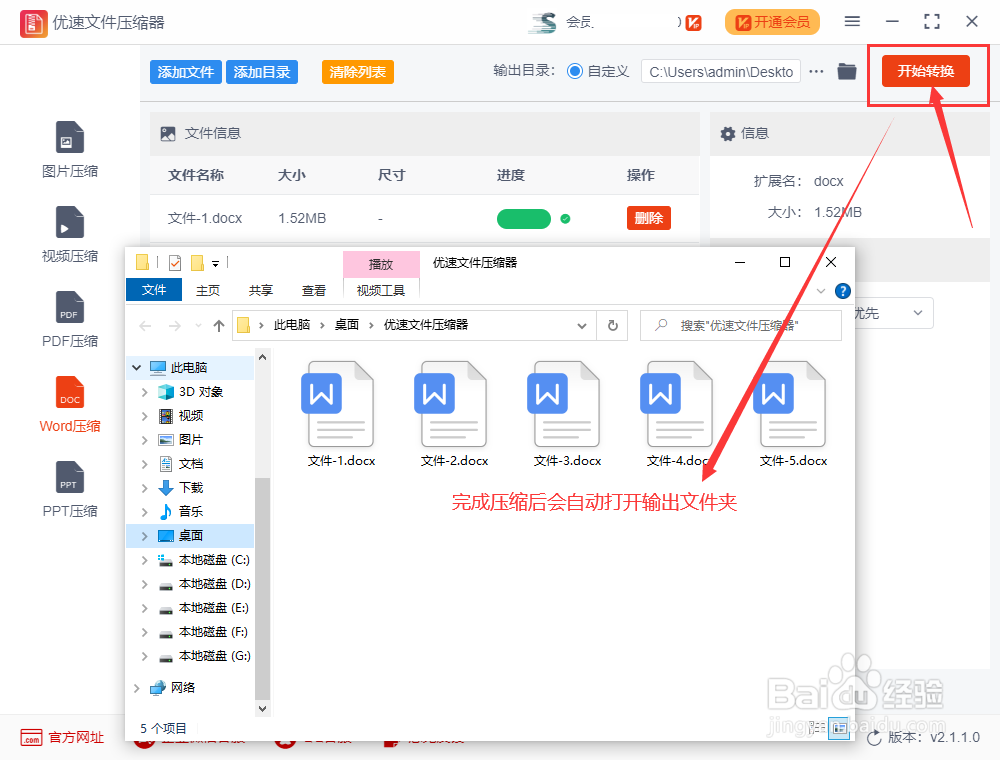Click the 开始转换 button
Image resolution: width=1000 pixels, height=760 pixels.
925,71
